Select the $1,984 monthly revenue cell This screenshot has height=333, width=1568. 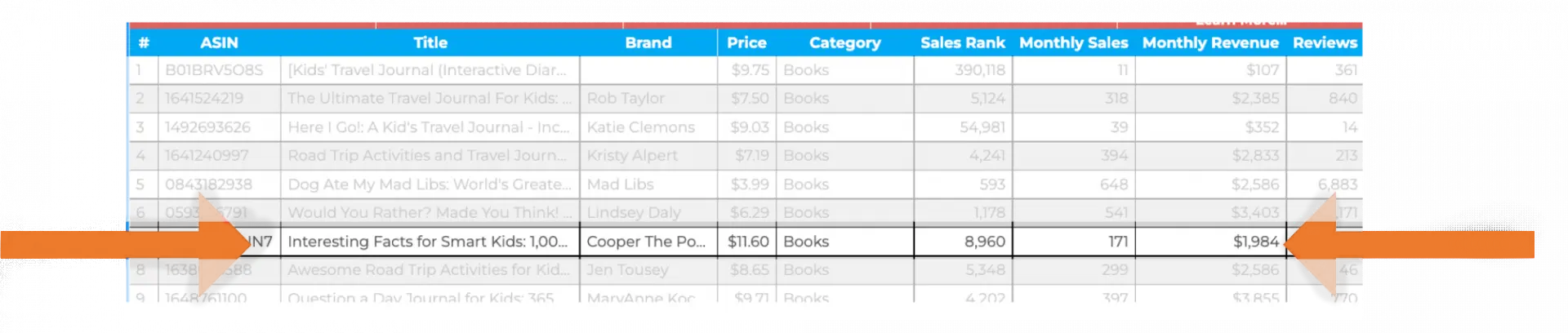[x=1210, y=242]
